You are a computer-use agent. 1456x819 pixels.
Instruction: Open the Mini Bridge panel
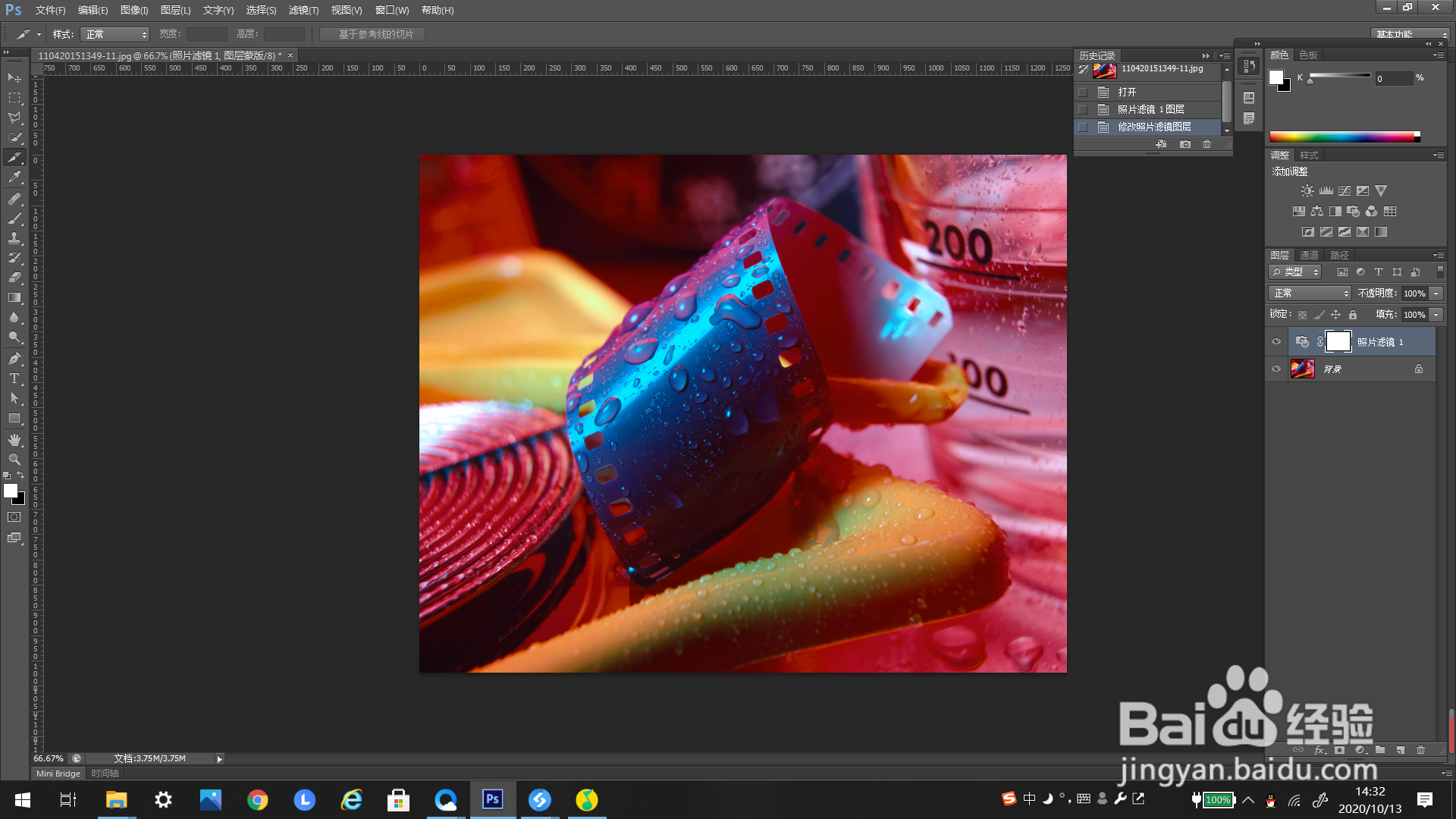point(58,773)
